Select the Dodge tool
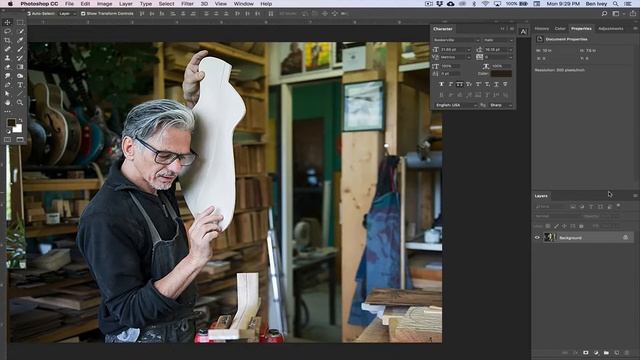 [20, 76]
